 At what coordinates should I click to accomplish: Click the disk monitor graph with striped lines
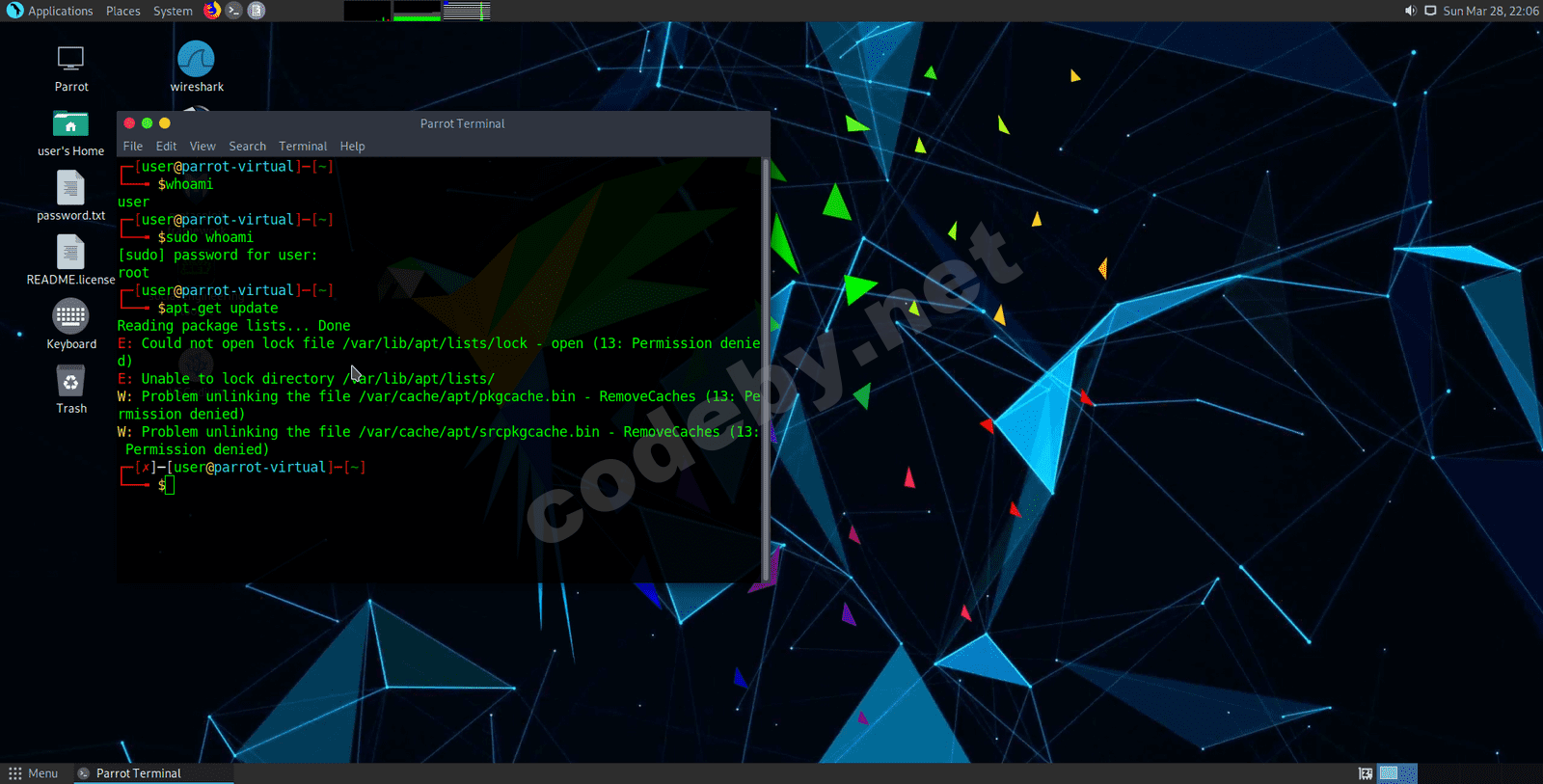[x=467, y=11]
